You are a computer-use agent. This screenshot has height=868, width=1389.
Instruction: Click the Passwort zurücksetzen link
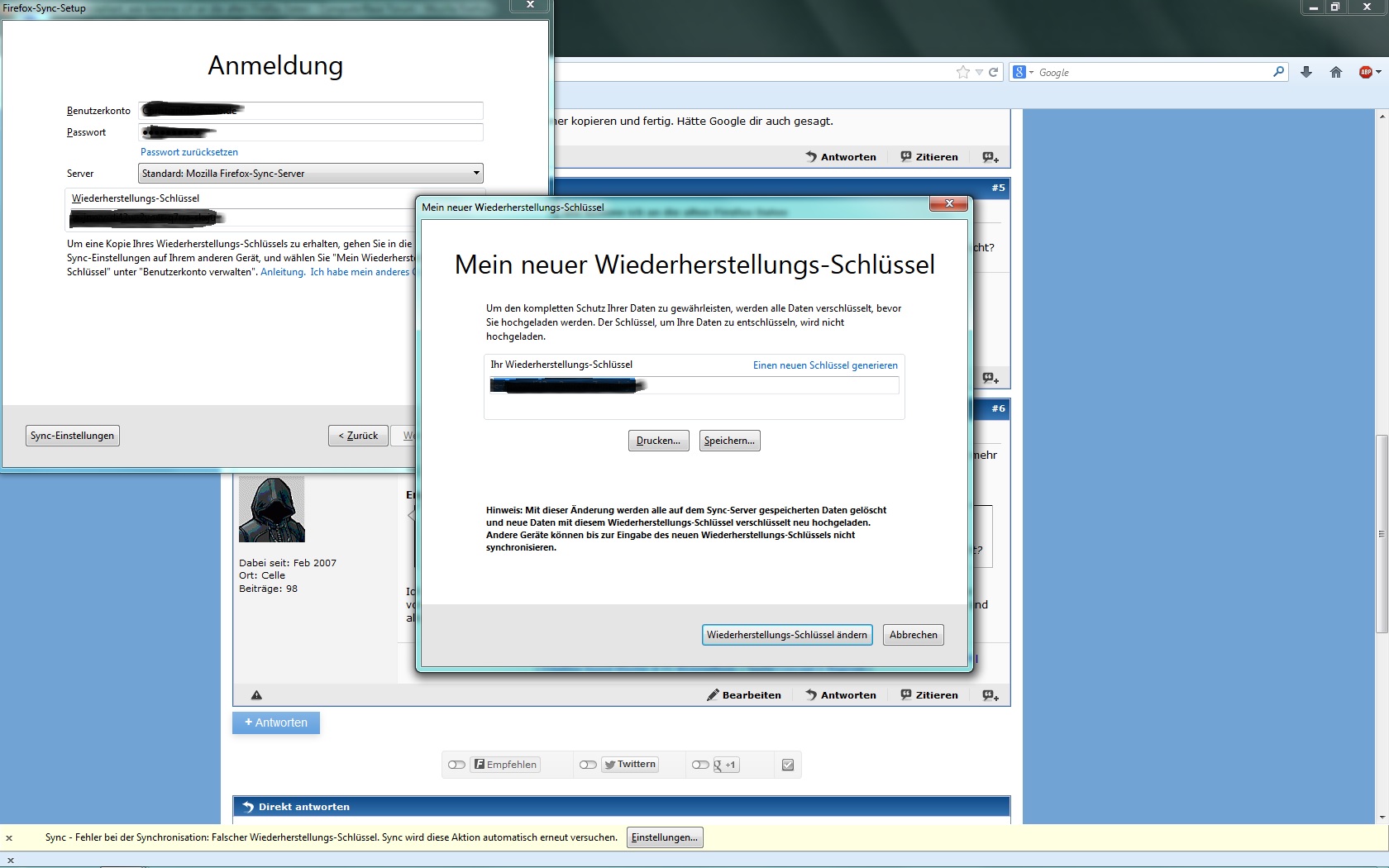click(x=189, y=152)
